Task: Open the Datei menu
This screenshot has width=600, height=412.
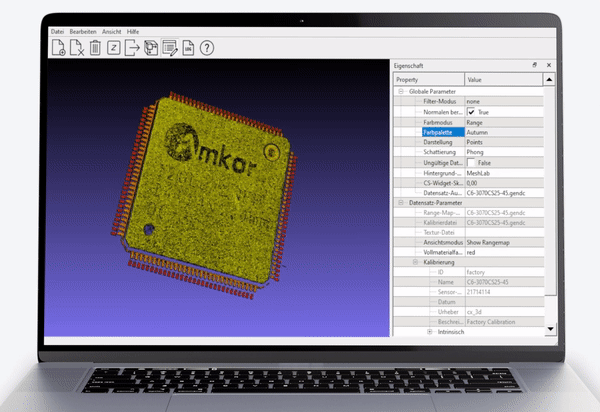Action: tap(57, 32)
